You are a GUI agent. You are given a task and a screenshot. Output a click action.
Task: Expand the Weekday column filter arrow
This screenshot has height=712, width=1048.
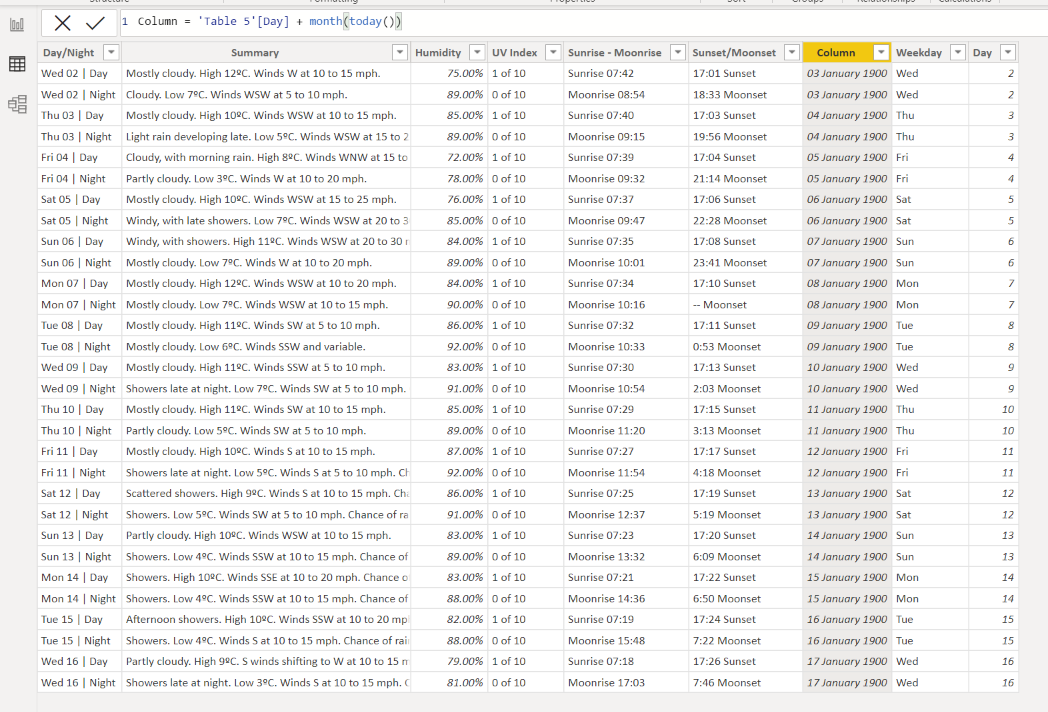[958, 52]
